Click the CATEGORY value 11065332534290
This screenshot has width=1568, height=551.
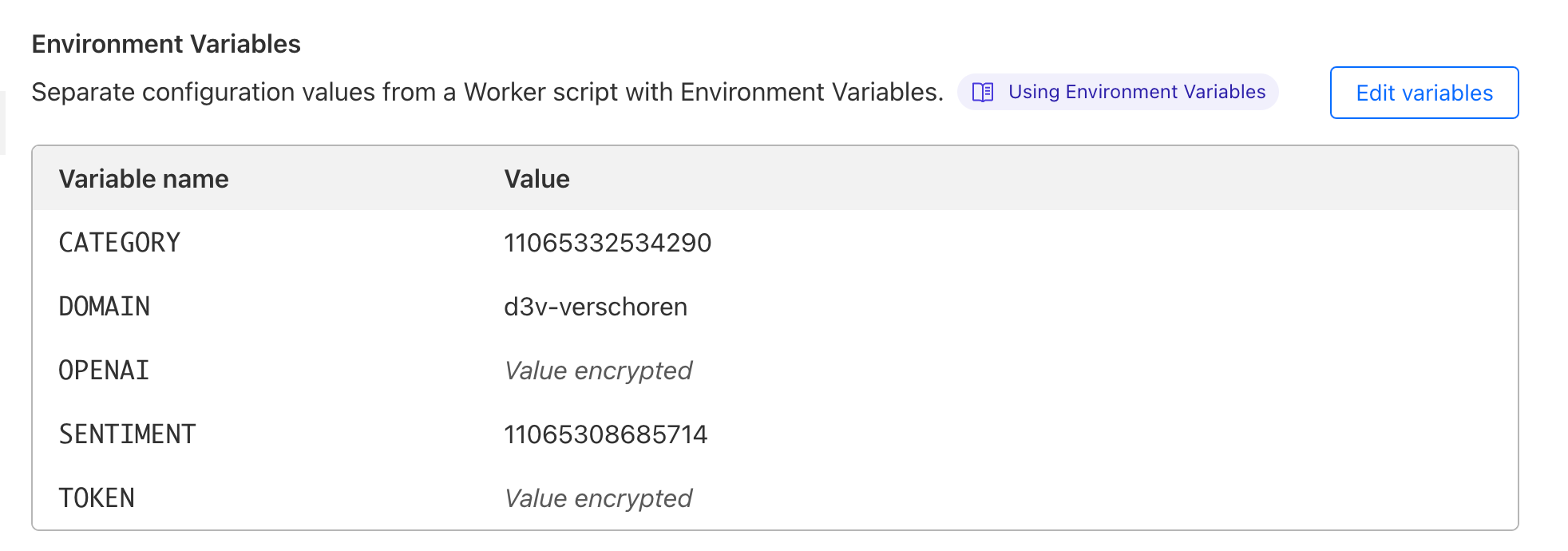(607, 243)
